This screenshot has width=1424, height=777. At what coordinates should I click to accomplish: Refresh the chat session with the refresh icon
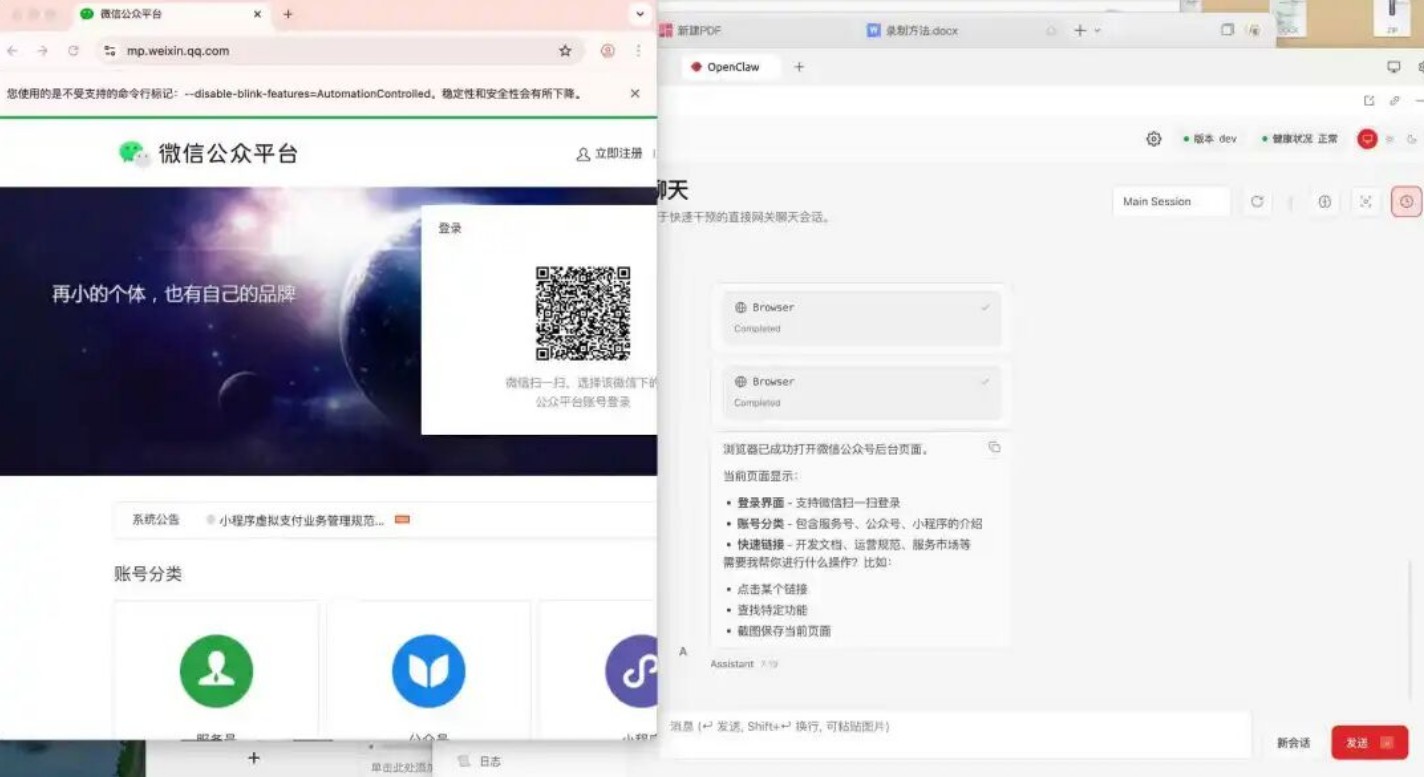click(x=1258, y=201)
